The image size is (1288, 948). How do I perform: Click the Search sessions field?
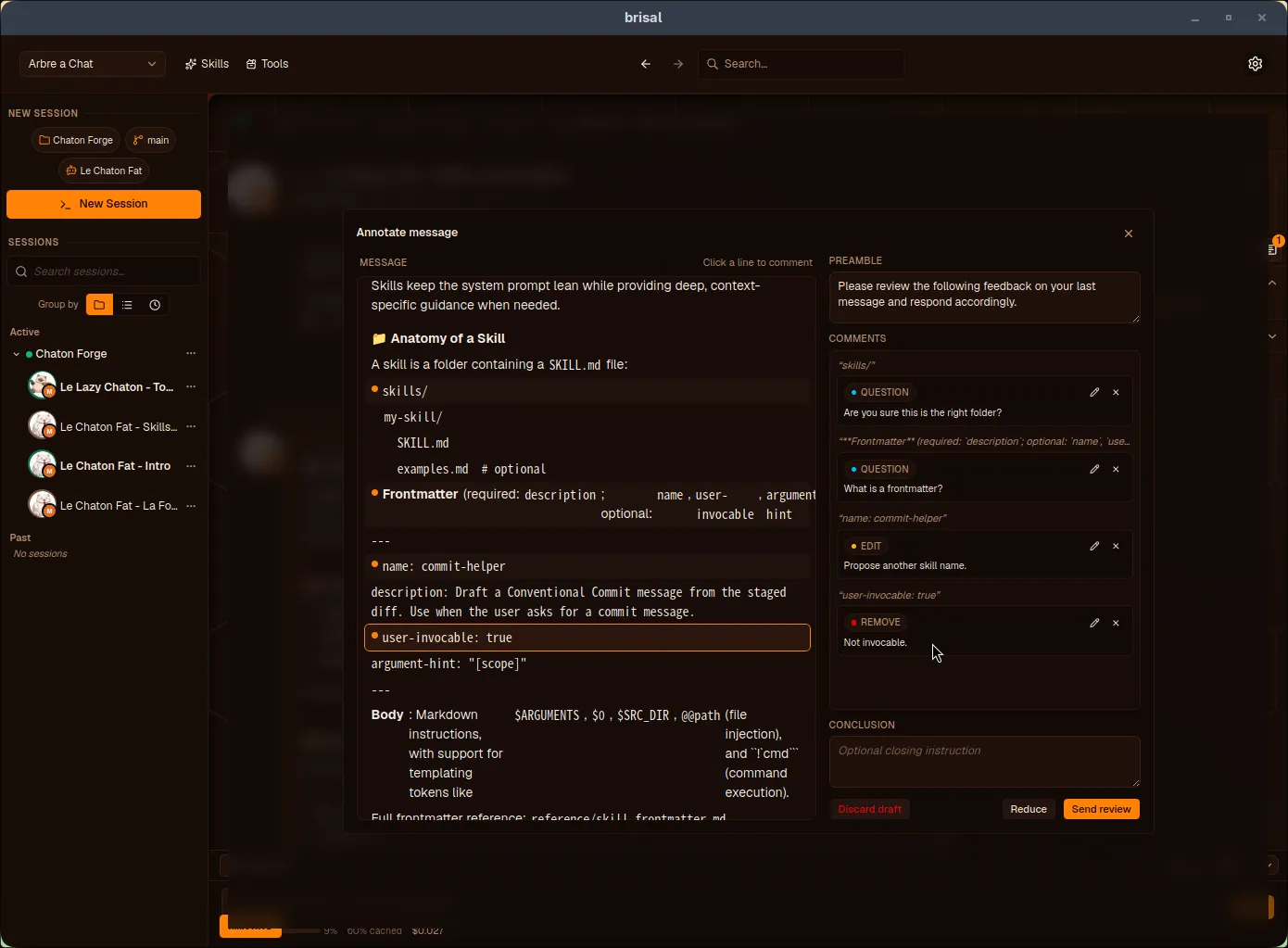104,272
